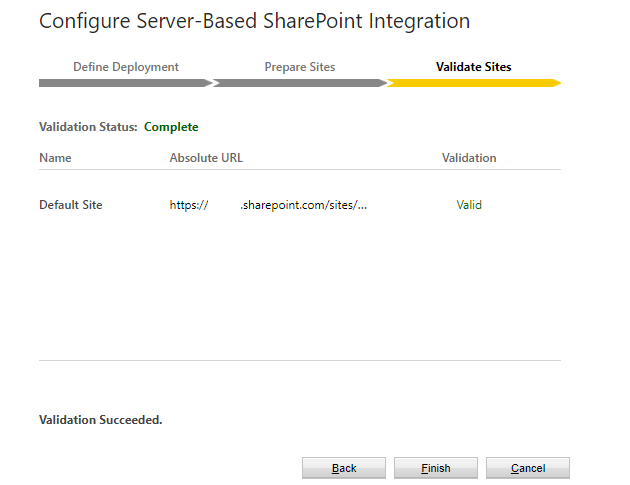The image size is (630, 485).
Task: Click the Name column header
Action: (55, 158)
